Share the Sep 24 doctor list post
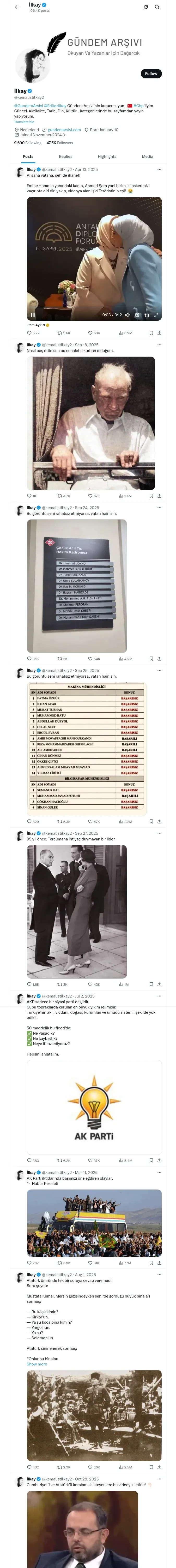The image size is (176, 1568). point(159,659)
